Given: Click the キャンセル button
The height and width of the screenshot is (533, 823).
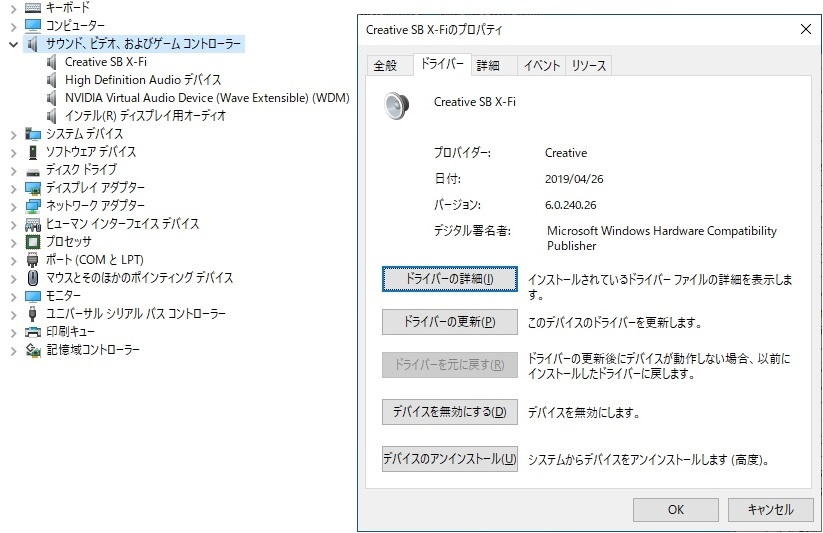Looking at the screenshot, I should coord(770,509).
